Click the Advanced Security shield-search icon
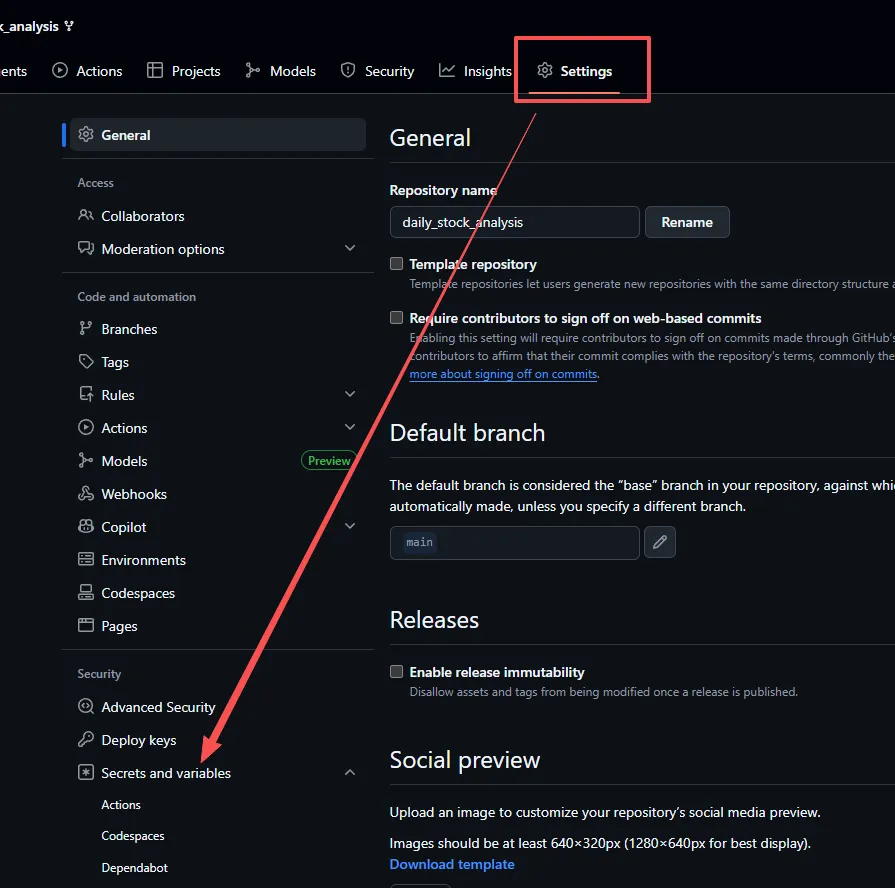 pyautogui.click(x=86, y=707)
